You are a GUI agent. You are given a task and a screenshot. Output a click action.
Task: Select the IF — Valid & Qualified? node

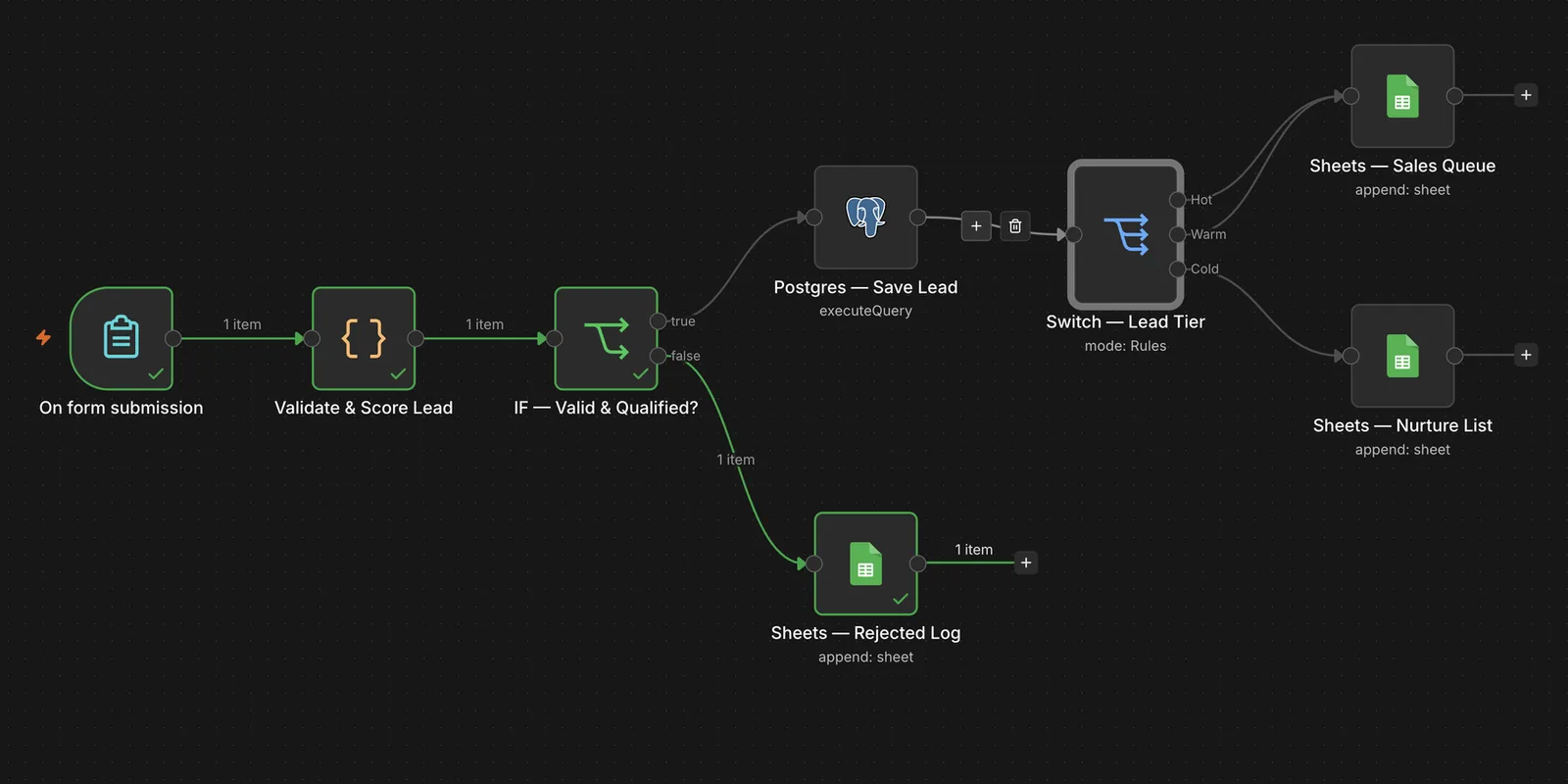click(x=606, y=338)
